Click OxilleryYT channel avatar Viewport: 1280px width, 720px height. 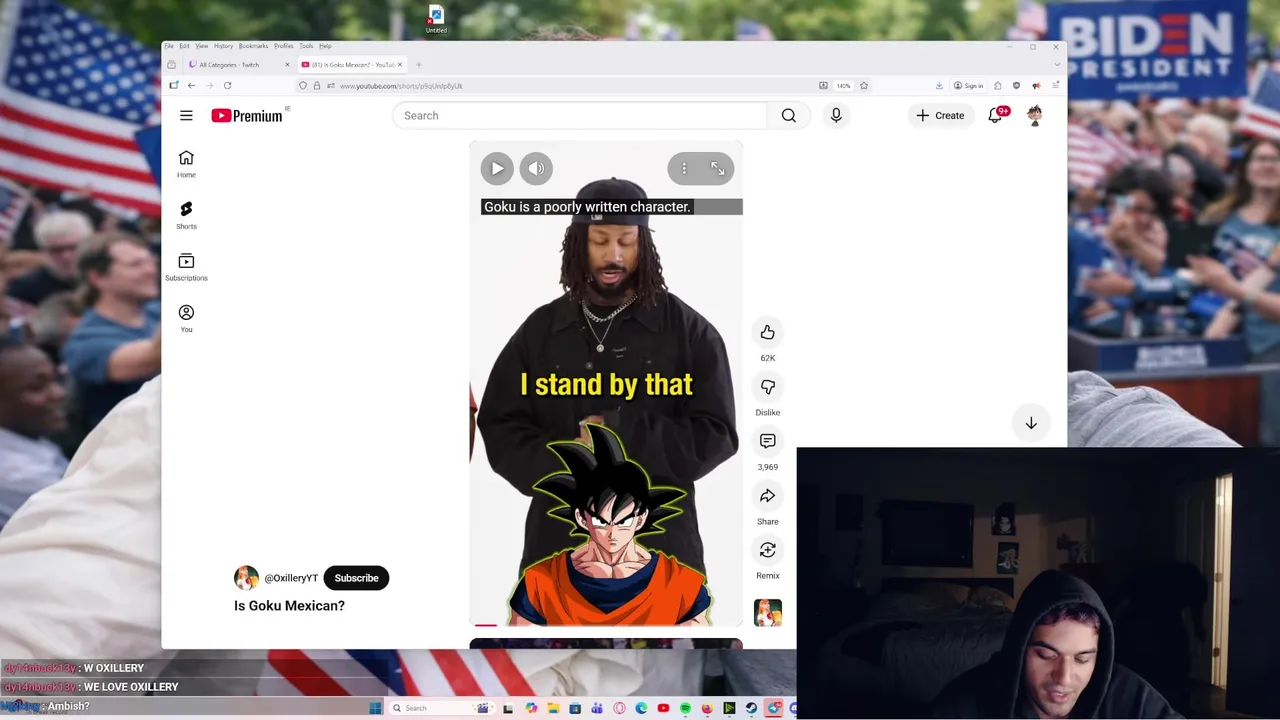click(246, 578)
